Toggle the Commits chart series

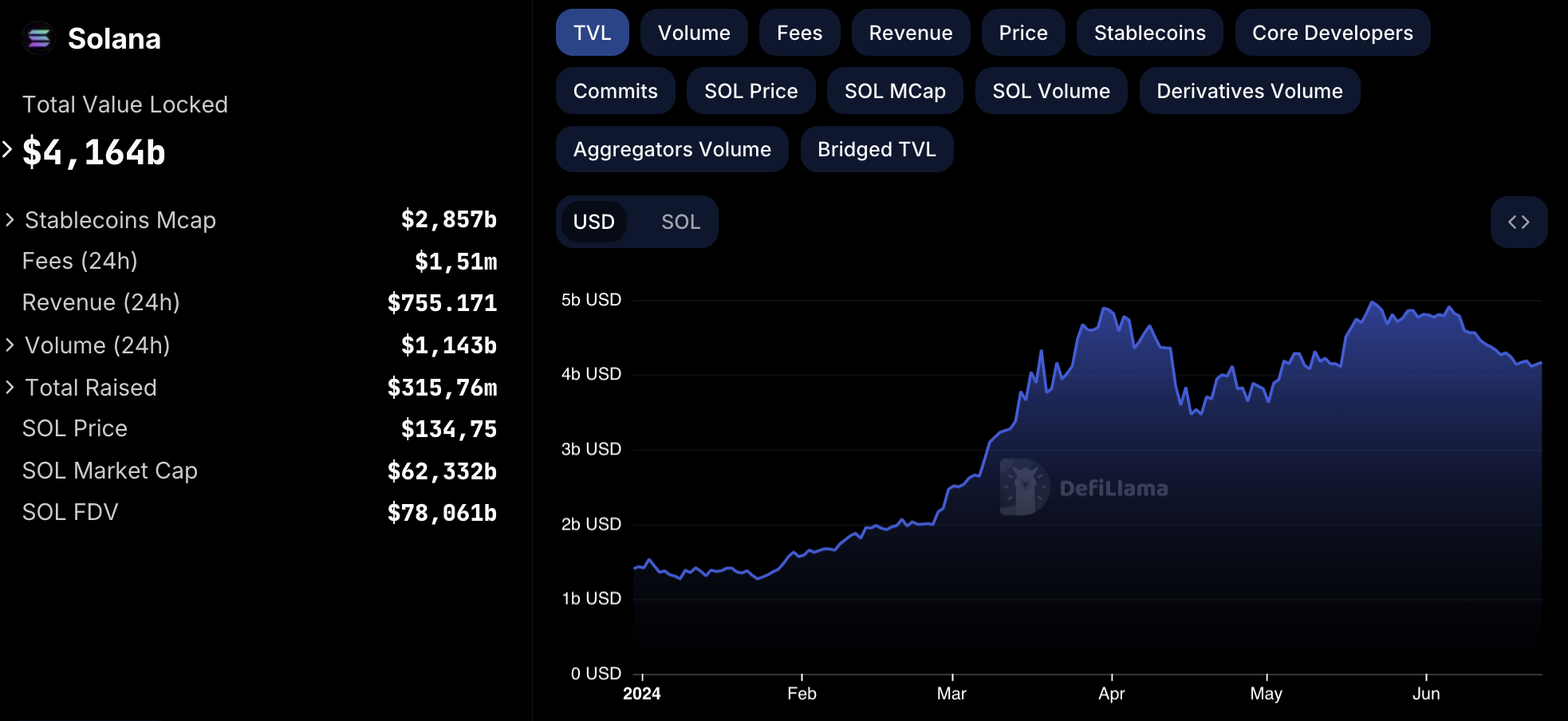coord(615,91)
